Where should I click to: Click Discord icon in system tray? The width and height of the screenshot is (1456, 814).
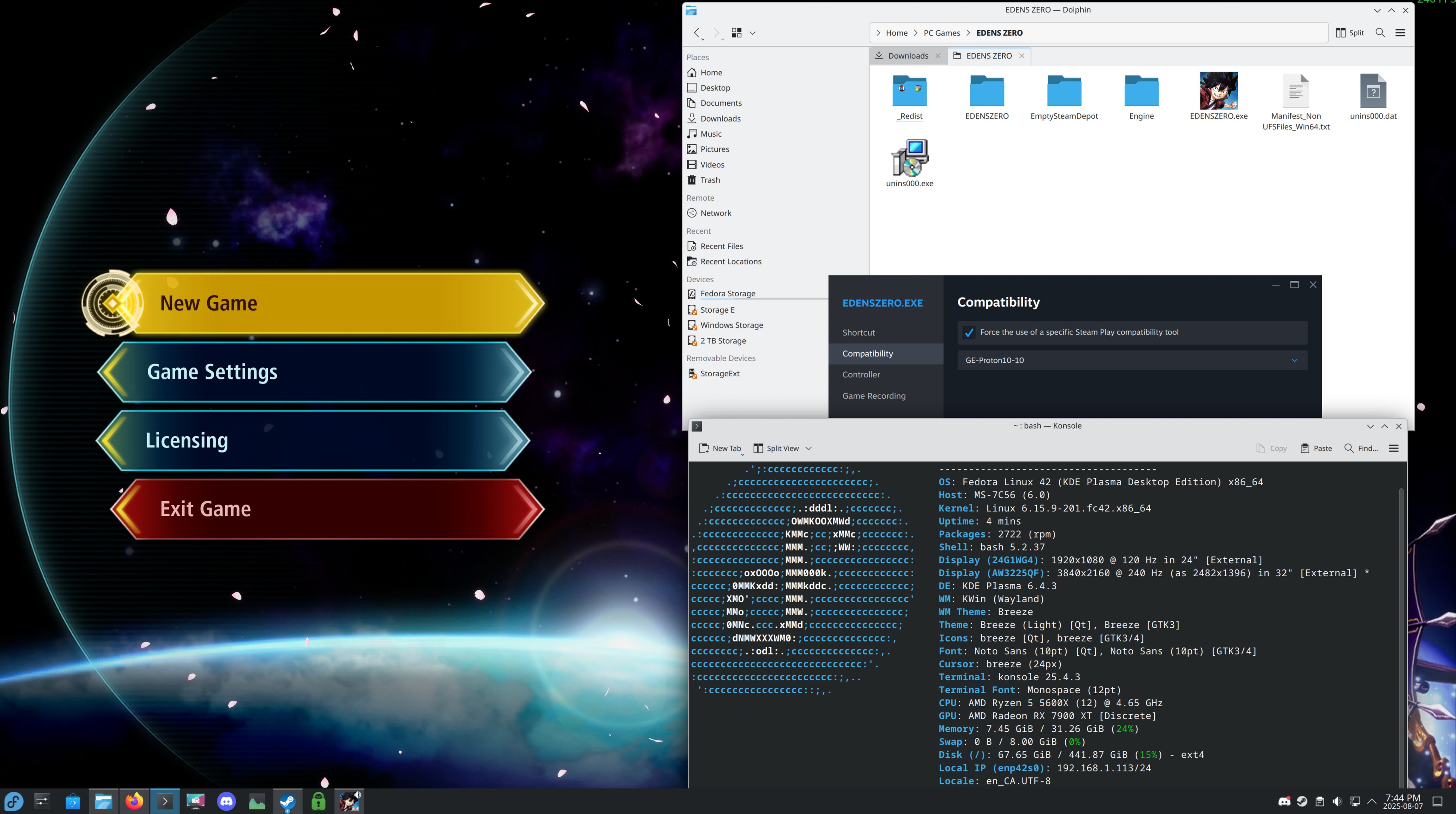(1284, 801)
